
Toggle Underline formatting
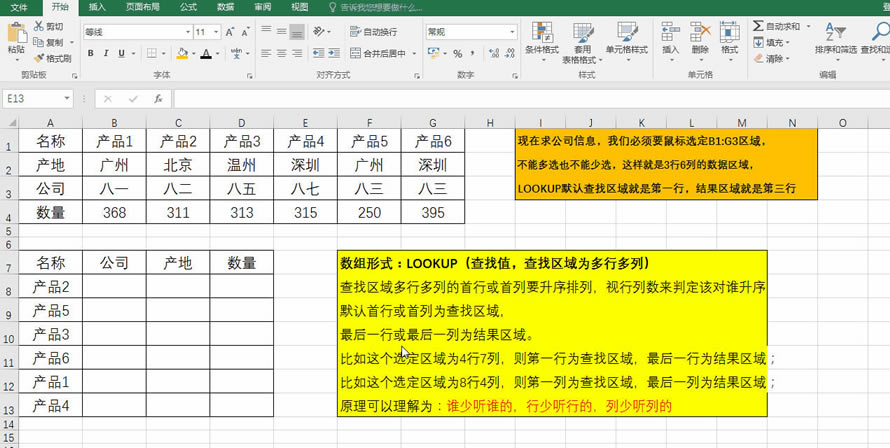coord(121,53)
